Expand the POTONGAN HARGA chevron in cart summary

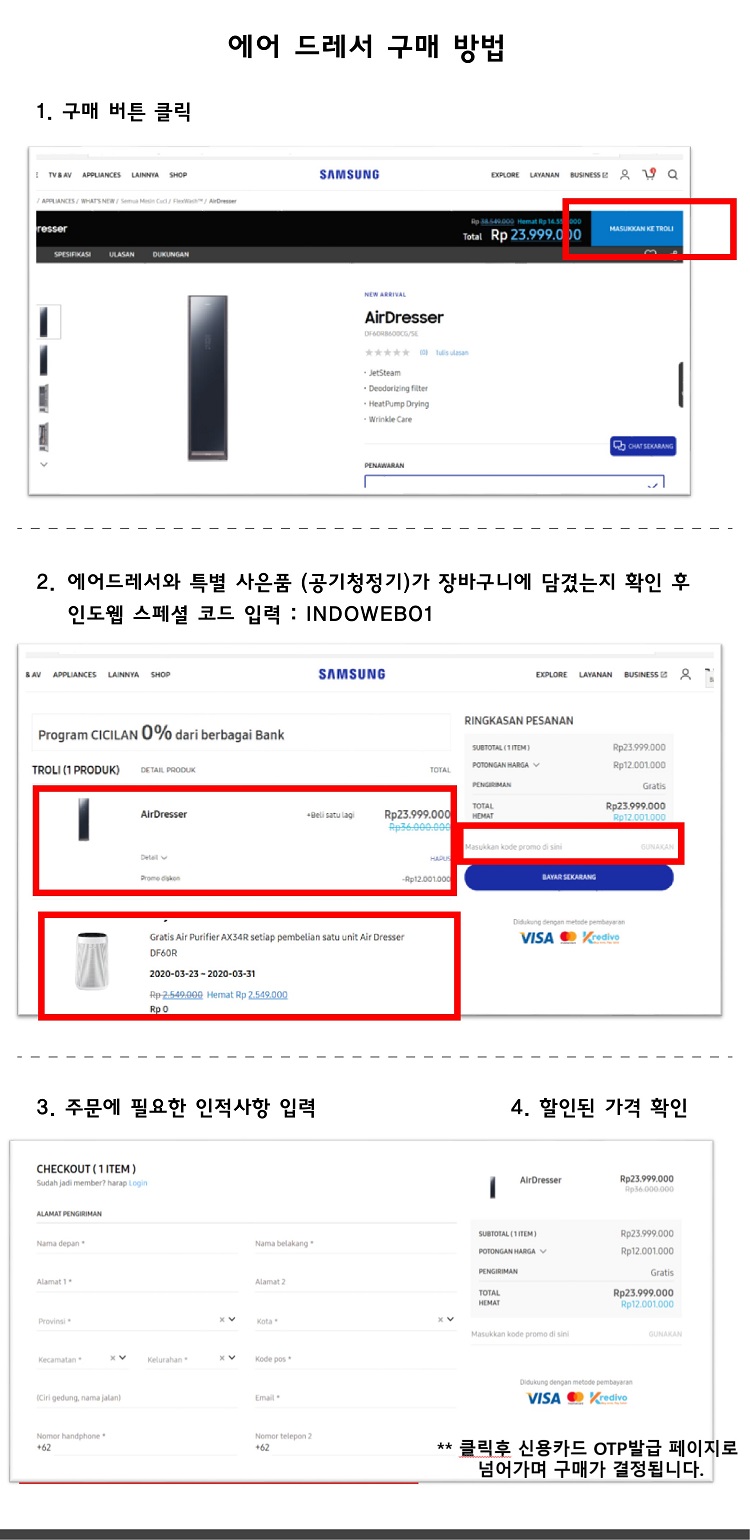pos(536,765)
